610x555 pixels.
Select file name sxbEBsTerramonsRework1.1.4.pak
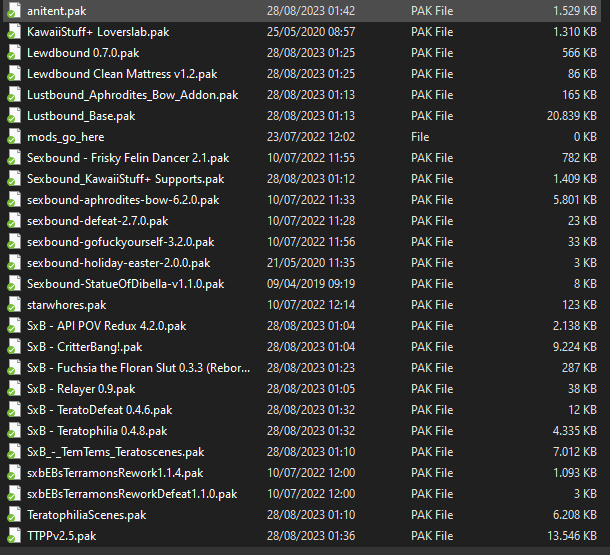point(115,473)
